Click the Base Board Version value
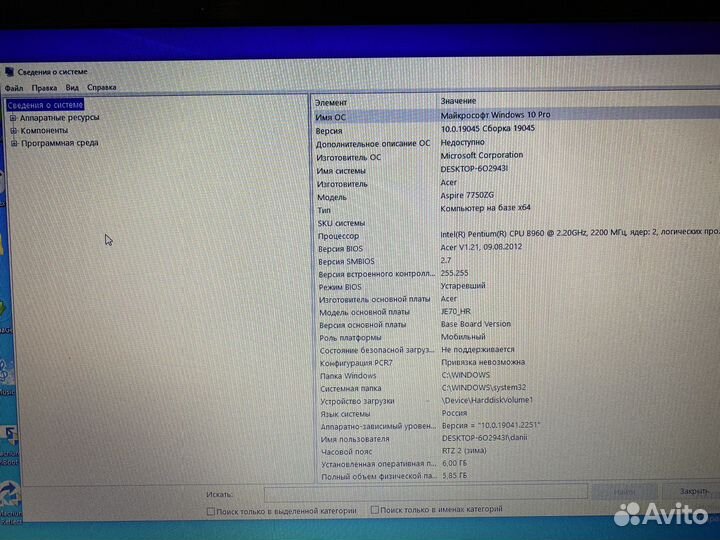Viewport: 720px width, 540px height. tap(476, 324)
